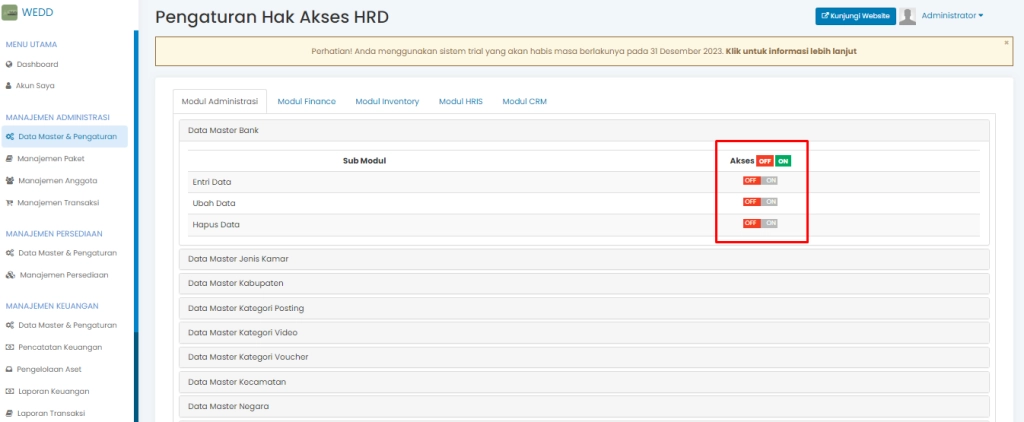This screenshot has height=422, width=1024.
Task: Open Manajemen Transaksi in sidebar
Action: point(58,203)
